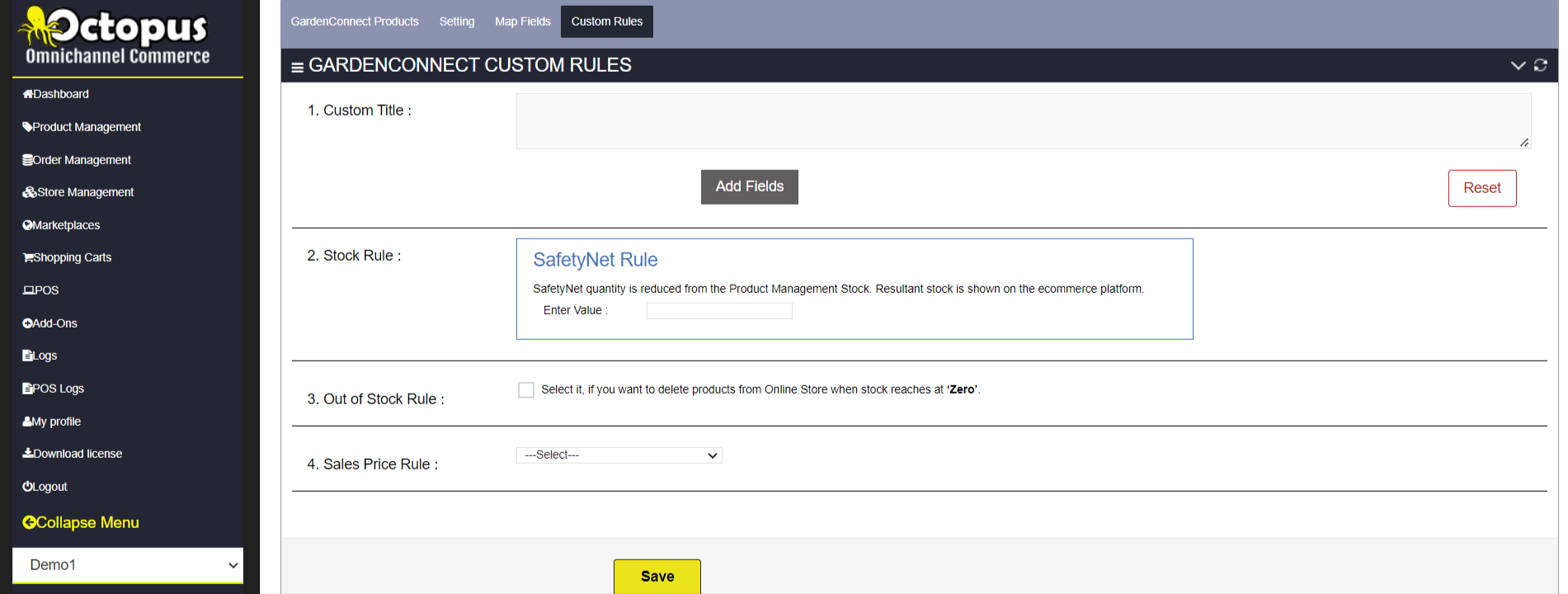Click the 'Enter Value :' label
This screenshot has height=594, width=1568.
[576, 311]
